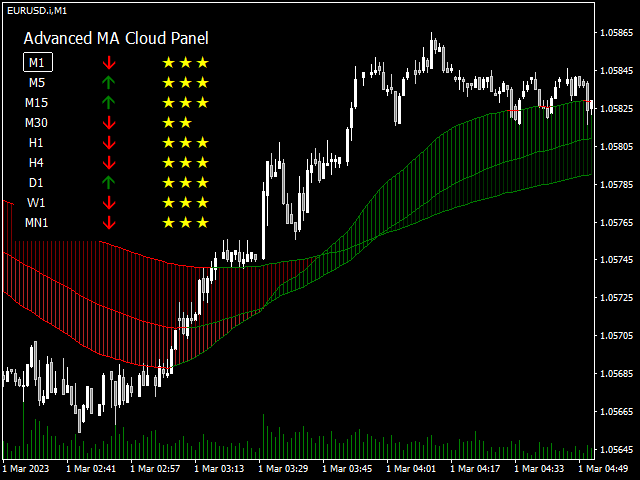Click the Advanced MA Cloud Panel title
The image size is (640, 480).
[116, 38]
